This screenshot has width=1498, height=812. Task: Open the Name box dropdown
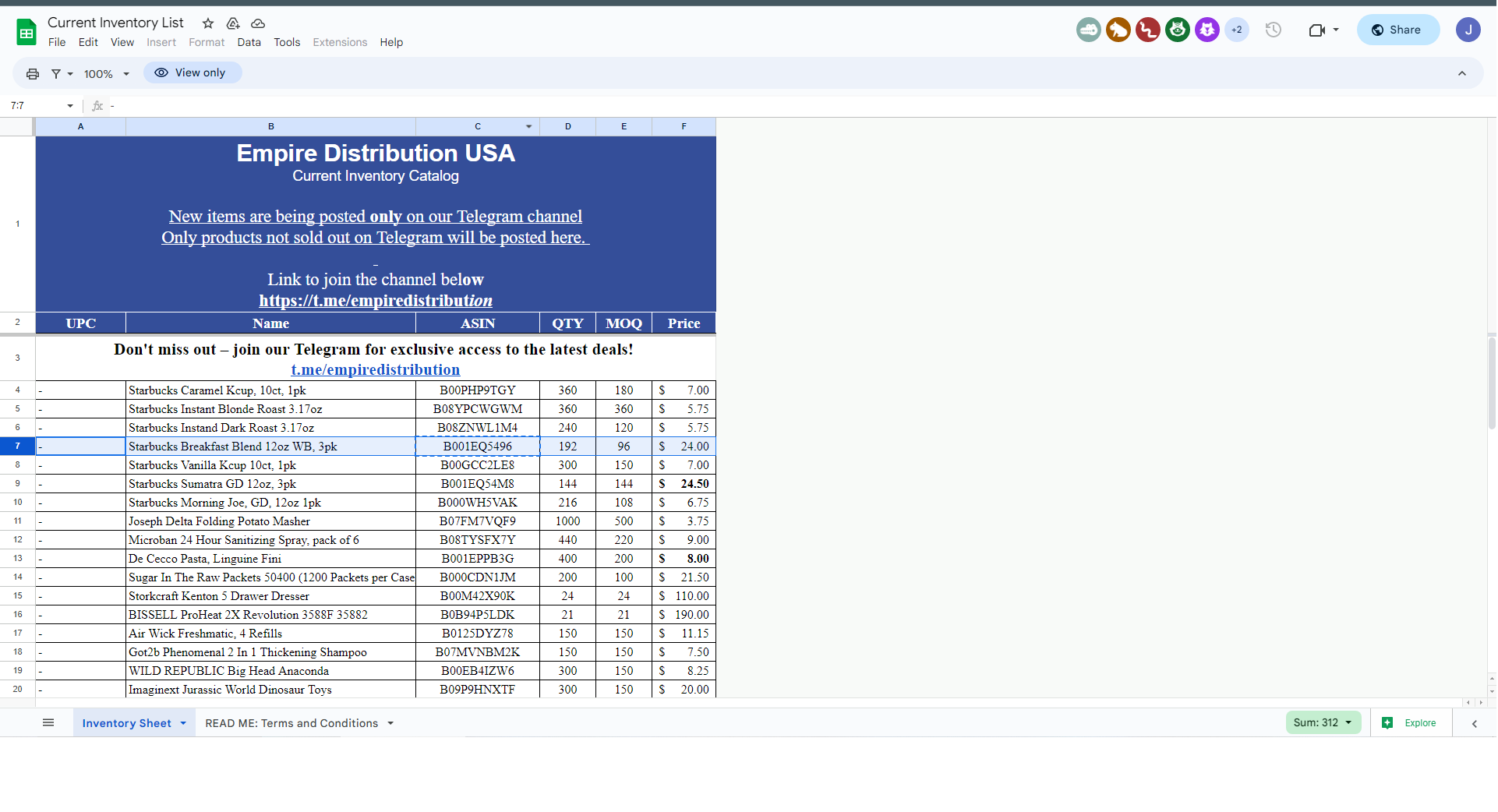click(x=70, y=106)
